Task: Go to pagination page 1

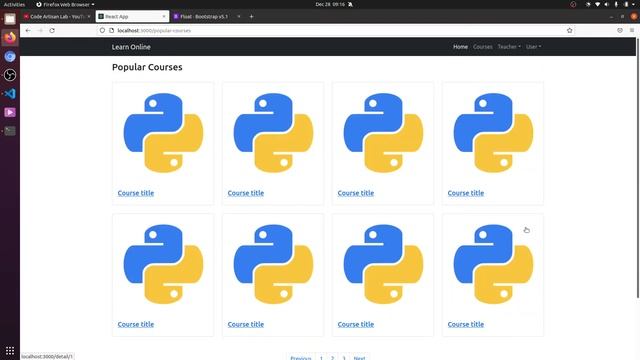Action: [321, 357]
